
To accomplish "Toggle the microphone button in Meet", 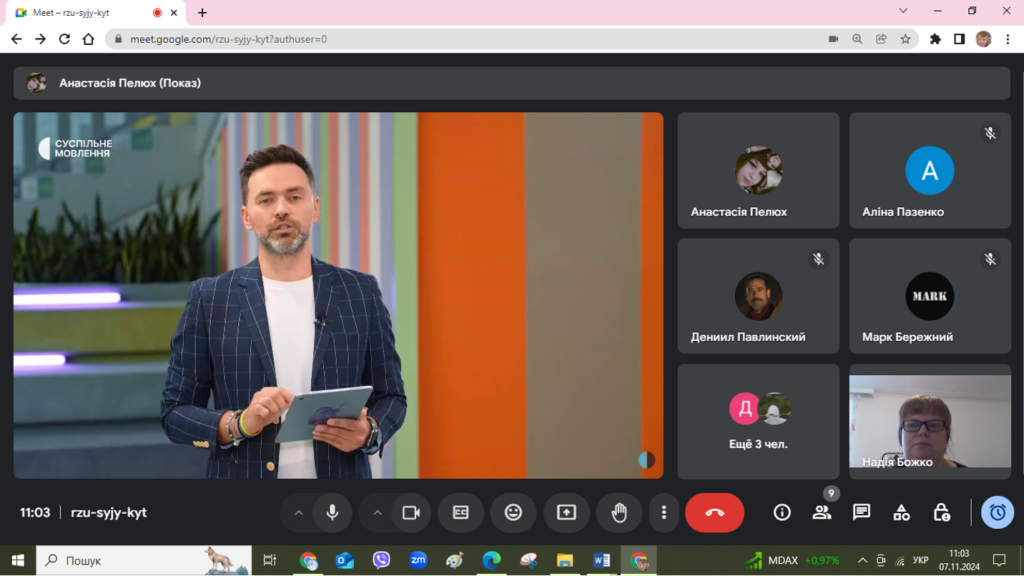I will pyautogui.click(x=332, y=513).
